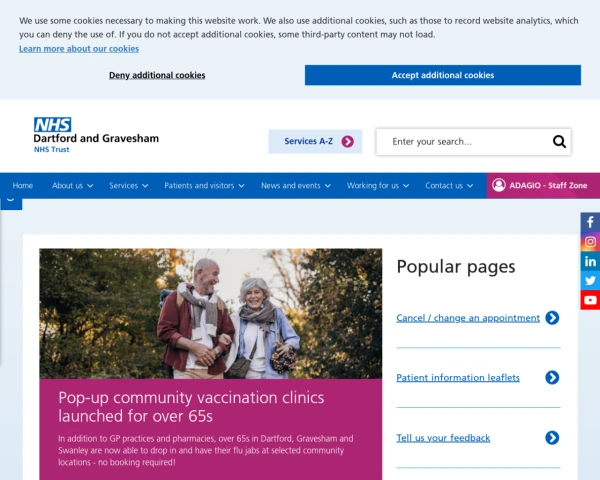Viewport: 600px width, 480px height.
Task: Open Learn more about our cookies link
Action: (79, 49)
